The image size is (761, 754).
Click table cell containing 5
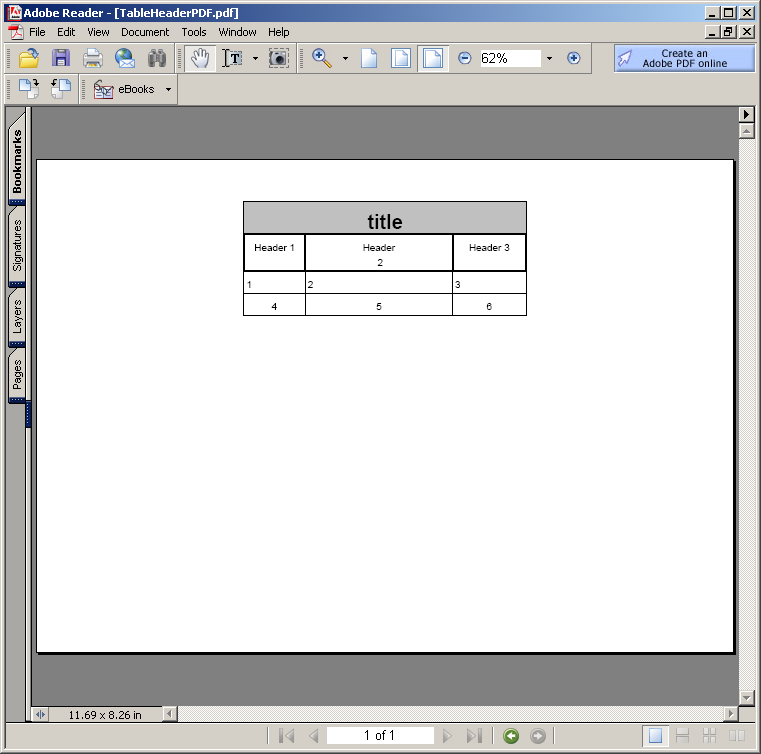[x=379, y=306]
